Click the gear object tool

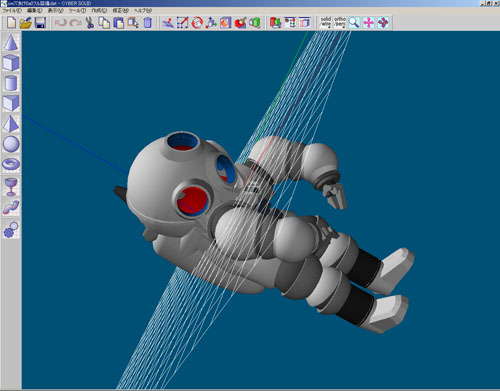(x=11, y=230)
